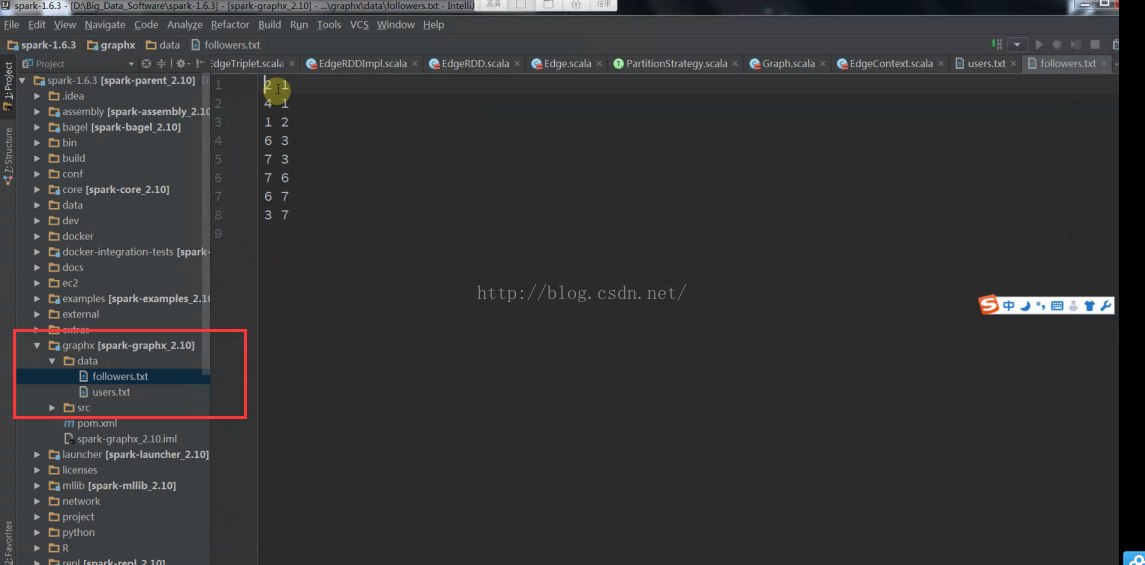Expand the launcher module folder
The image size is (1145, 565).
click(37, 454)
